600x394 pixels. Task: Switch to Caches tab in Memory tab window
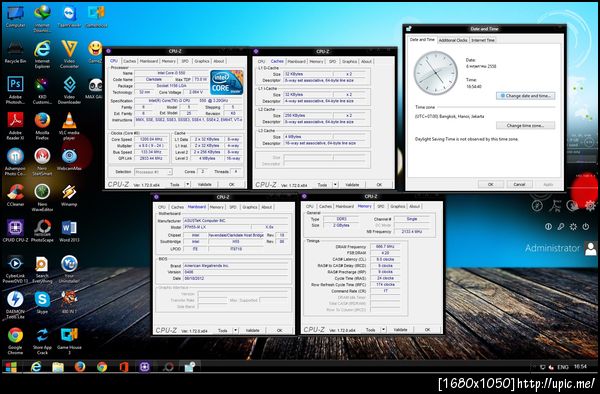[325, 206]
